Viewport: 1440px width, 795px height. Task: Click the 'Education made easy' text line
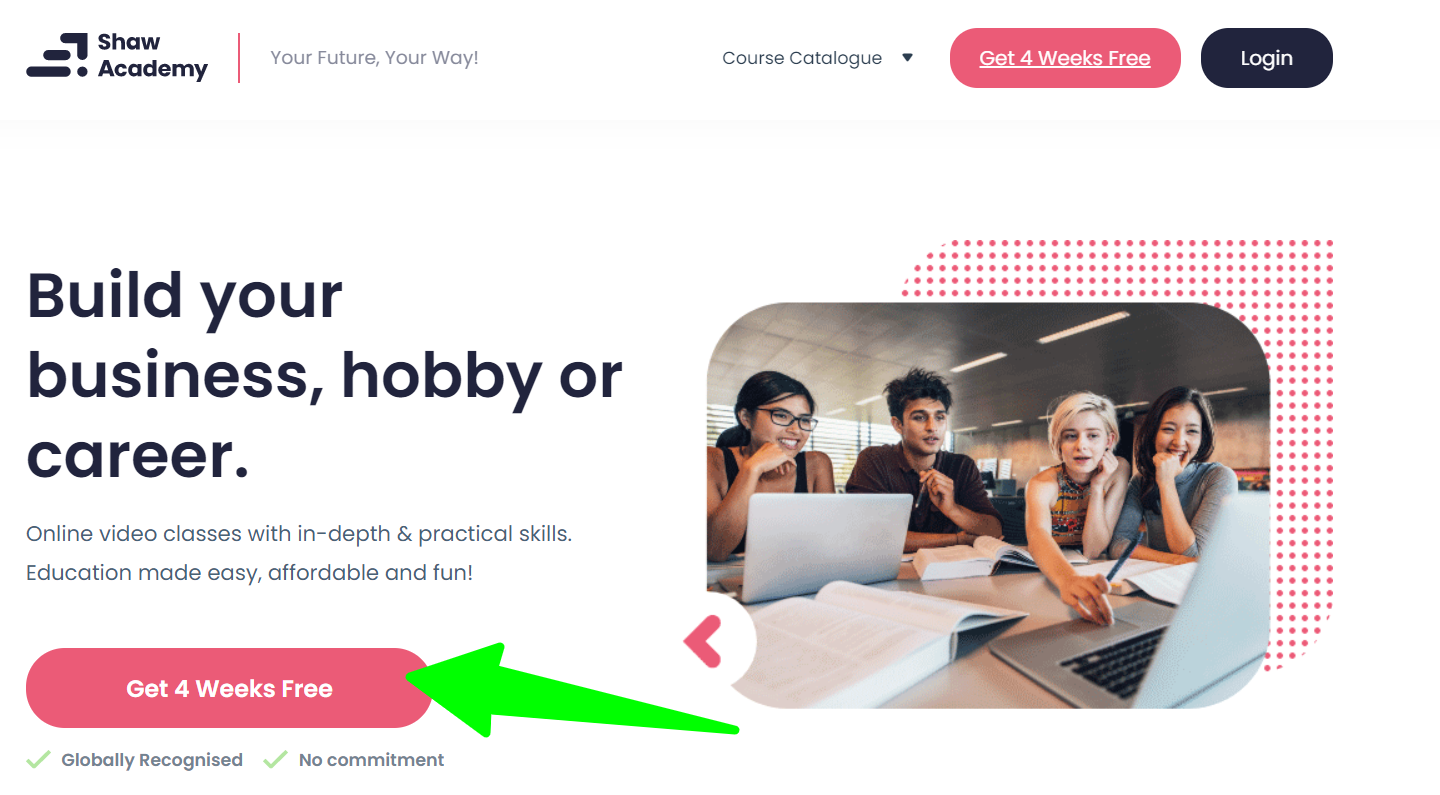249,573
